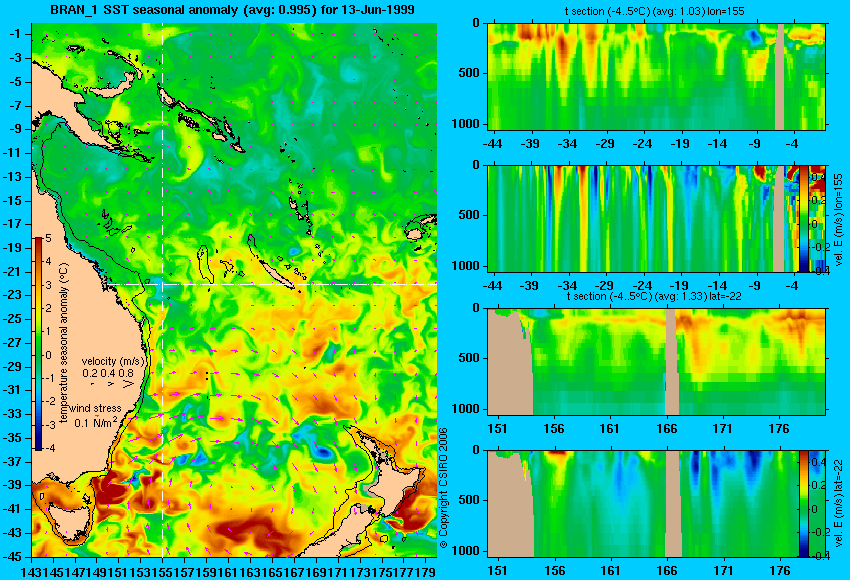
Task: Click "166" under the lat=-22 temperature section
Action: coord(666,428)
